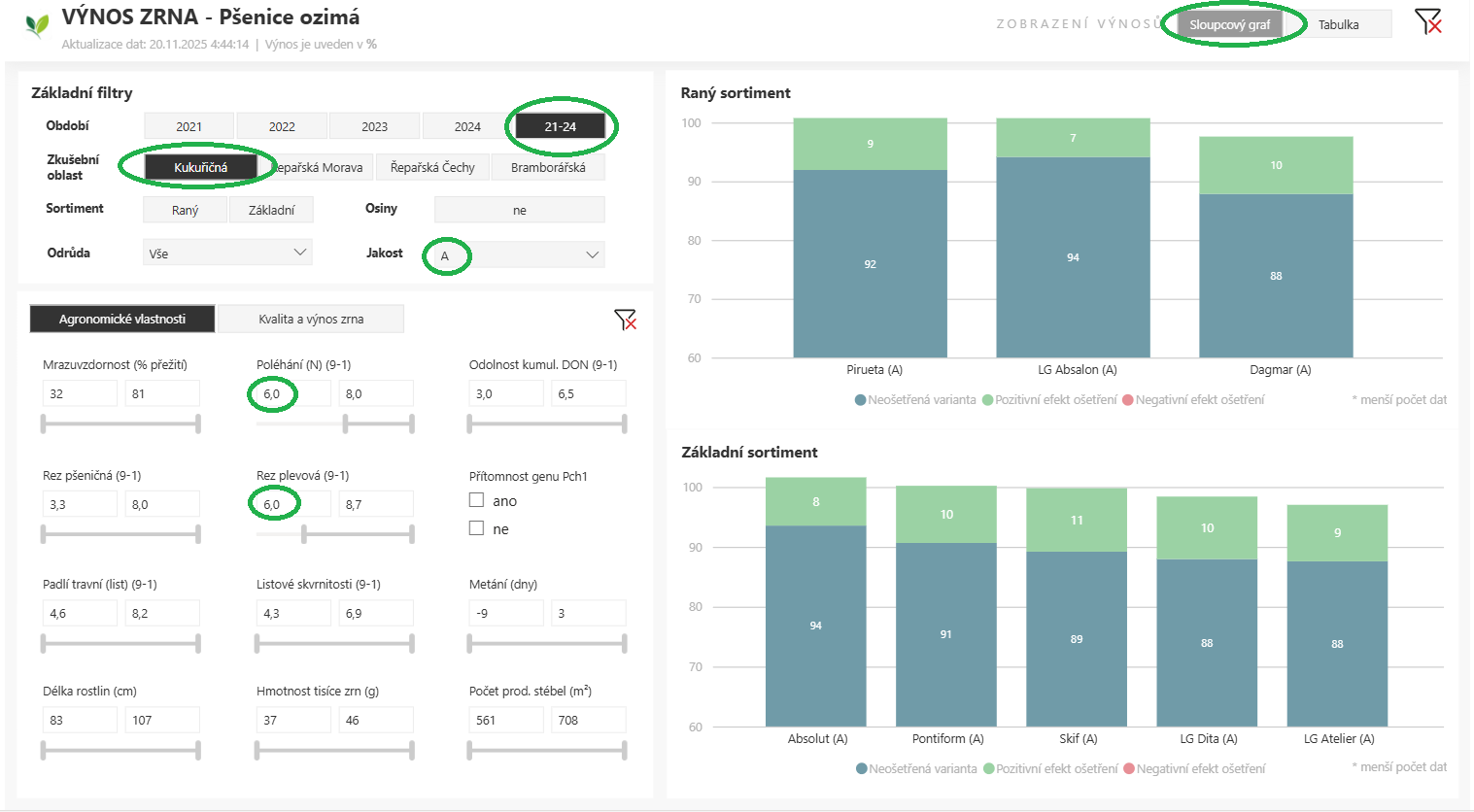Click Neošetřená varianta legend in Raný sortiment

coord(915,399)
